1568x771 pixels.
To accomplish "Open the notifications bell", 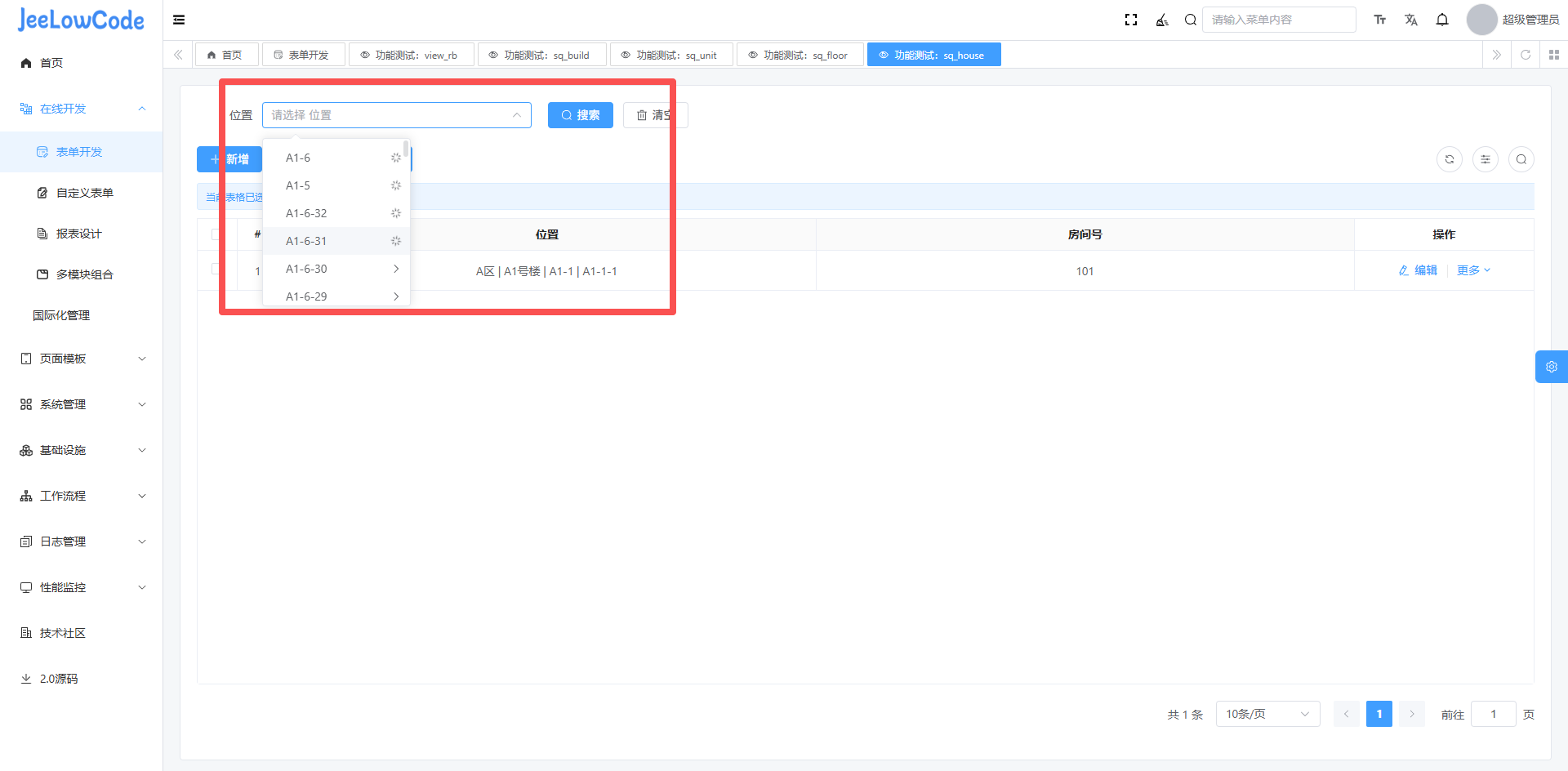I will click(1442, 20).
